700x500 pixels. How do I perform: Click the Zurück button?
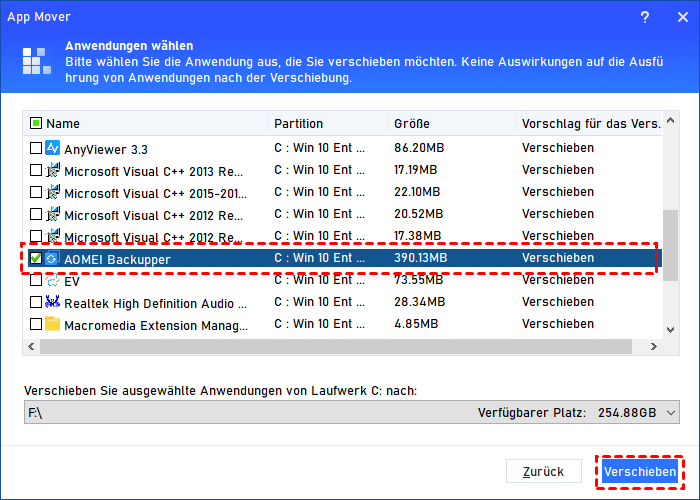(543, 471)
